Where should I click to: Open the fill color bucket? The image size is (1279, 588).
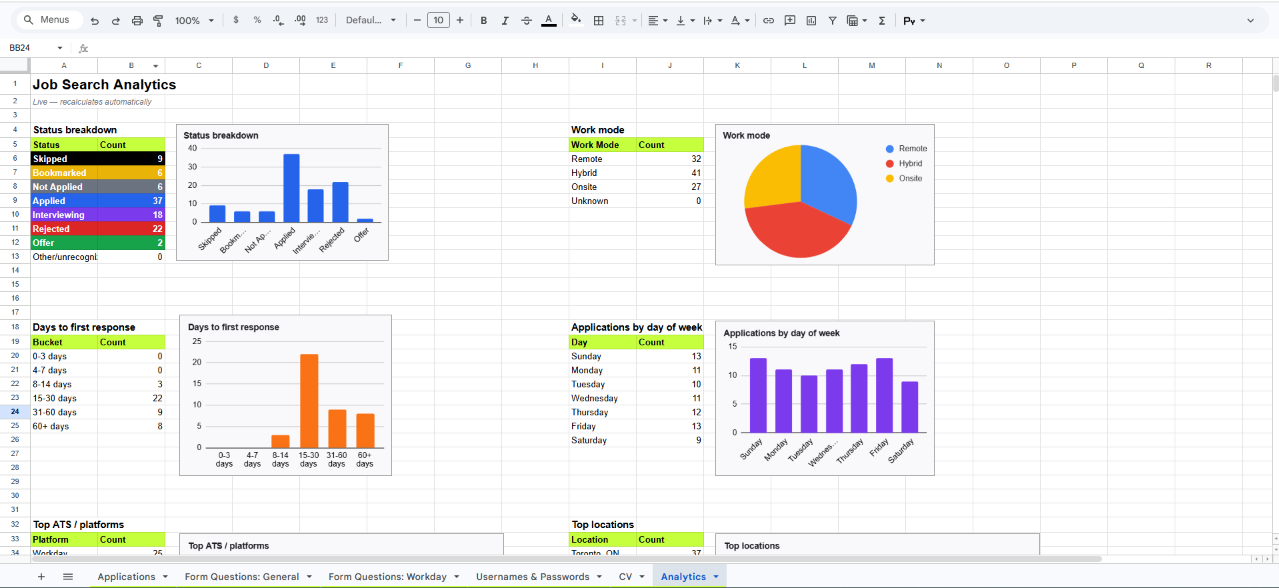tap(576, 20)
